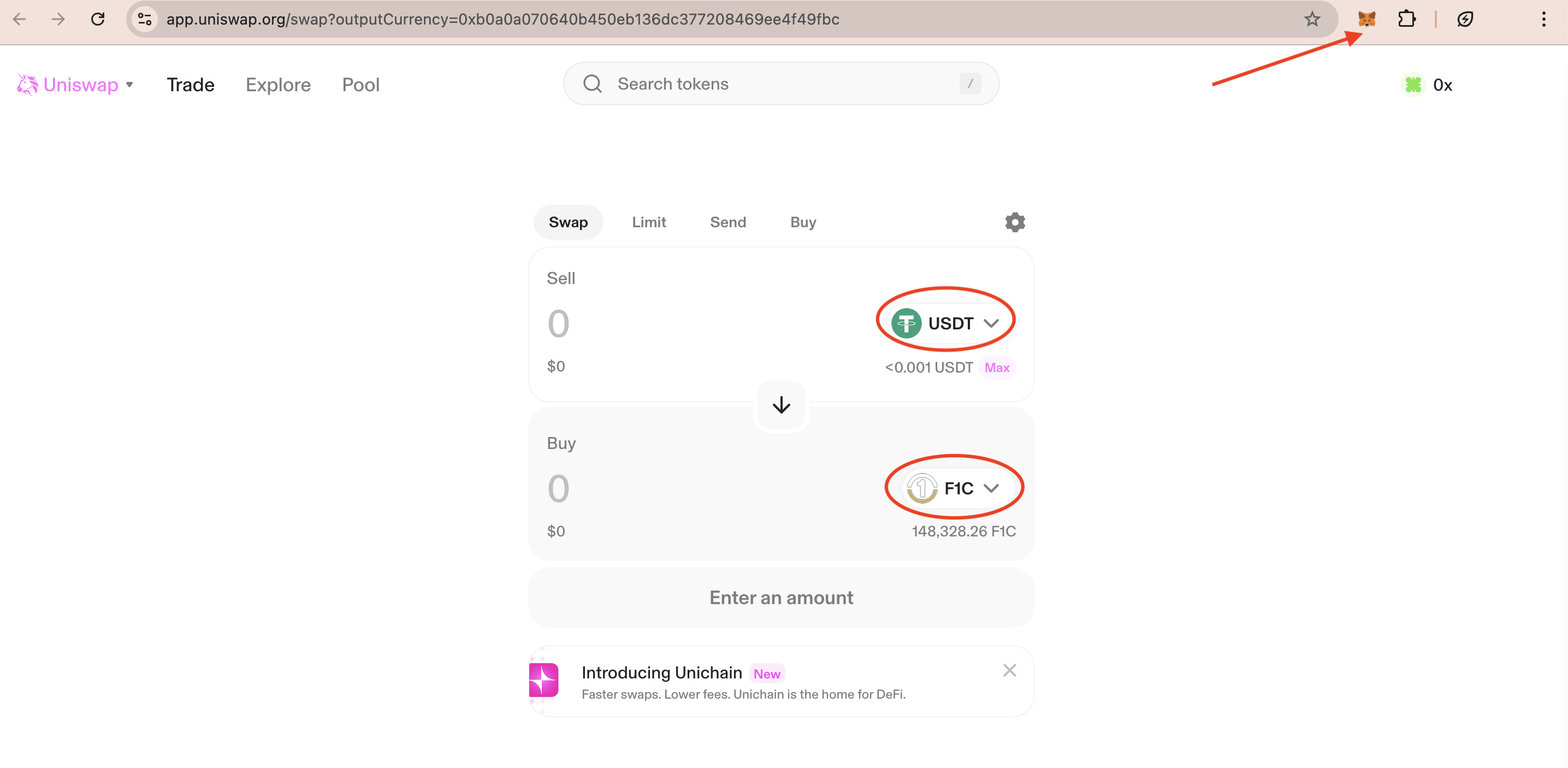Open swap settings gear icon
This screenshot has height=768, width=1568.
pos(1015,222)
